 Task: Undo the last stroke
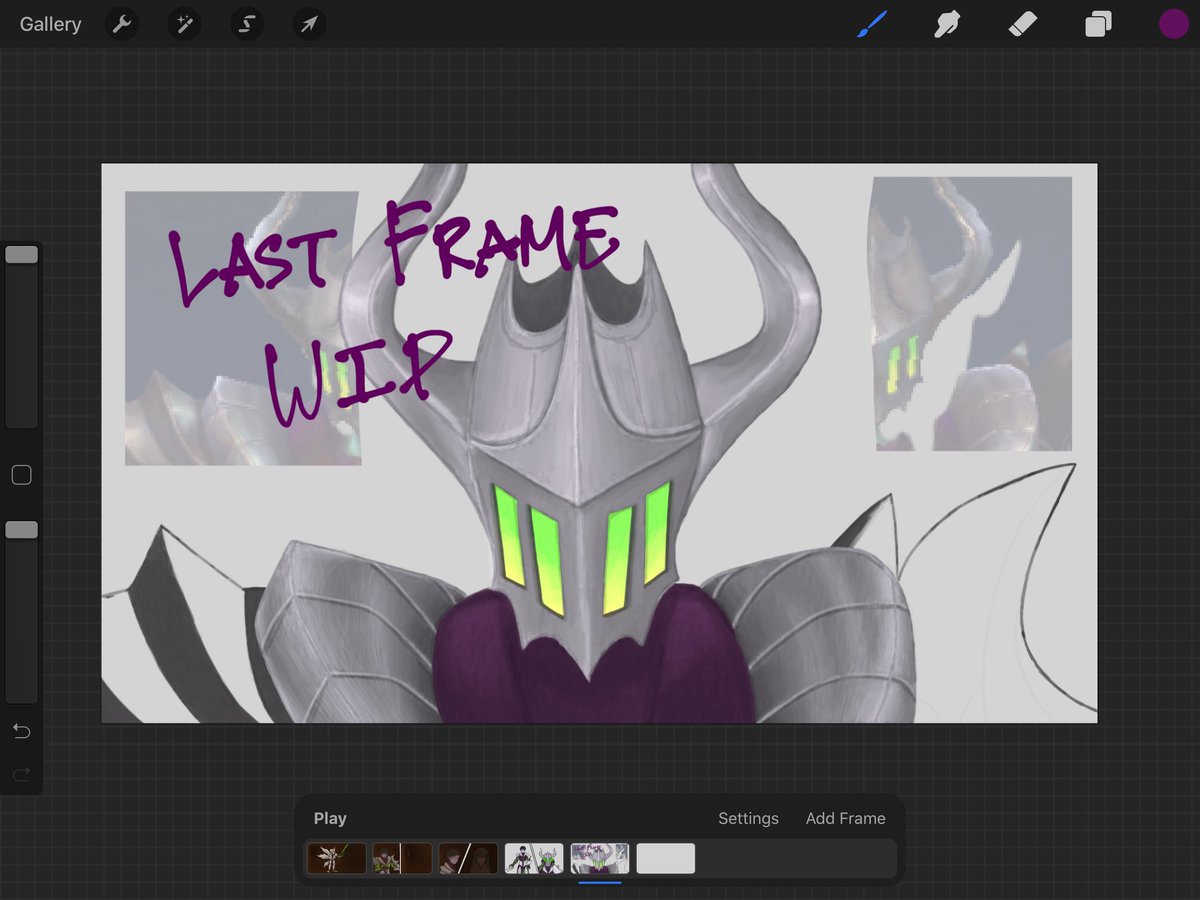coord(21,732)
